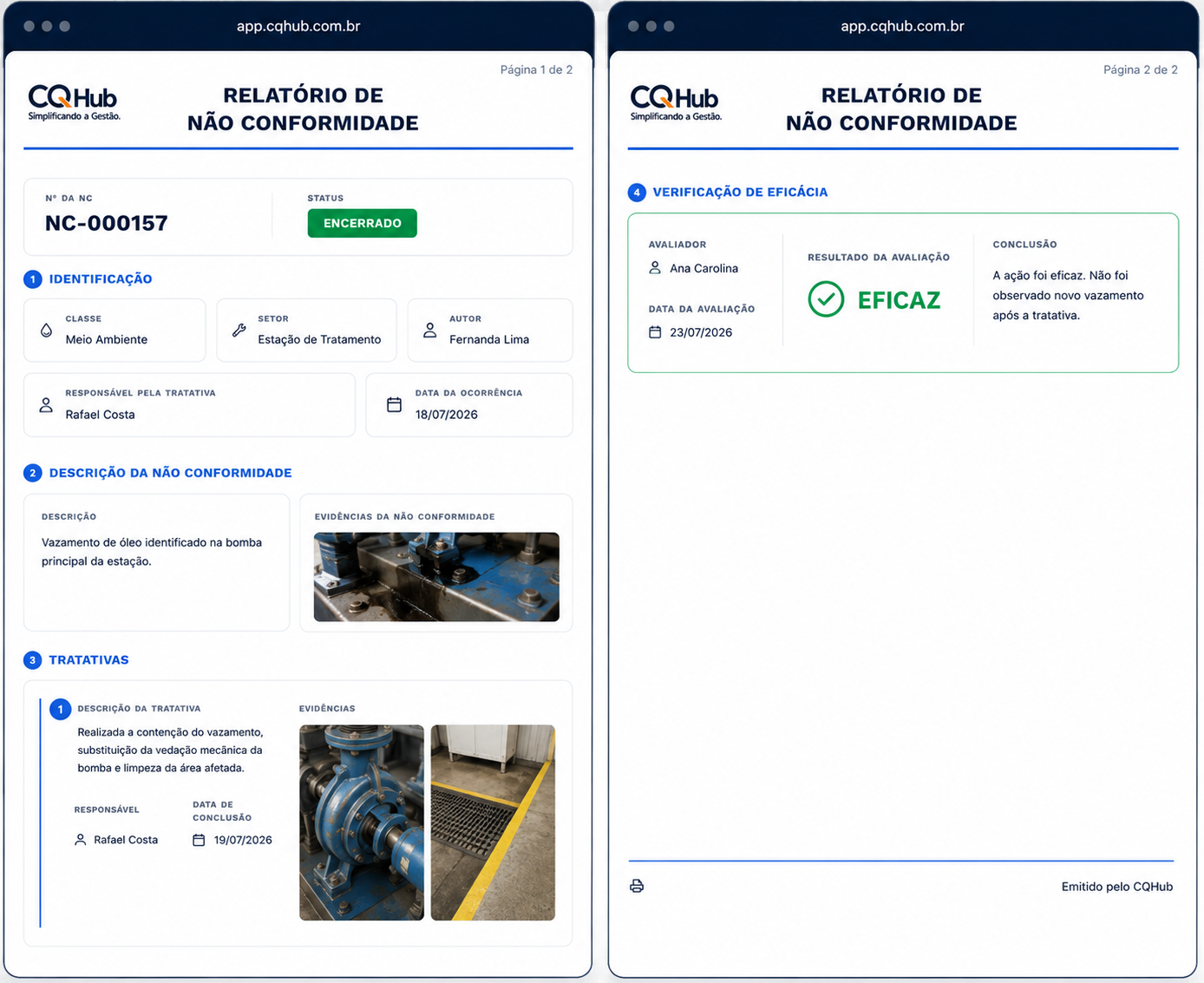This screenshot has height=983, width=1204.
Task: Click the Página 1 de 2 label
Action: pyautogui.click(x=536, y=69)
